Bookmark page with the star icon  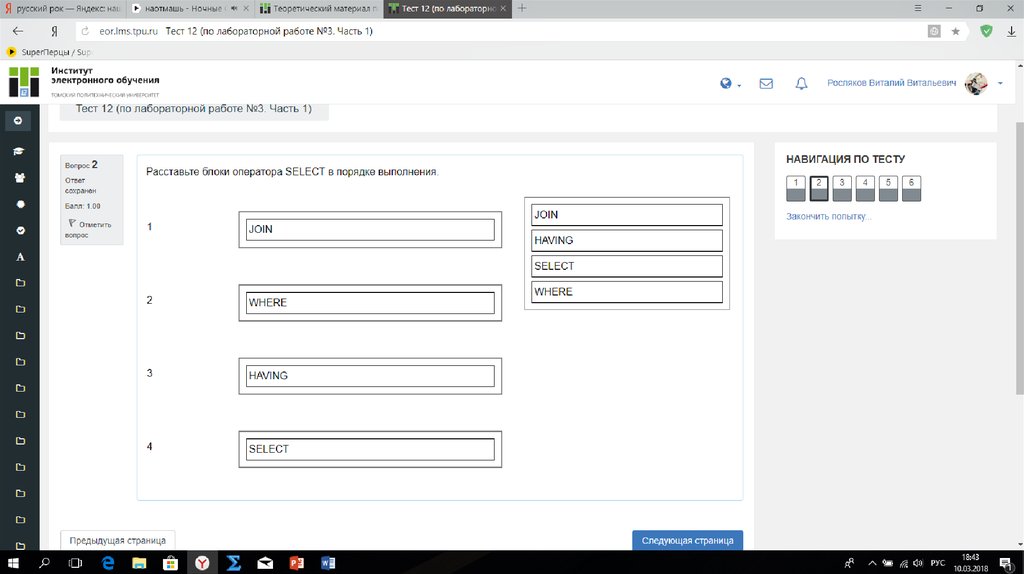click(955, 31)
